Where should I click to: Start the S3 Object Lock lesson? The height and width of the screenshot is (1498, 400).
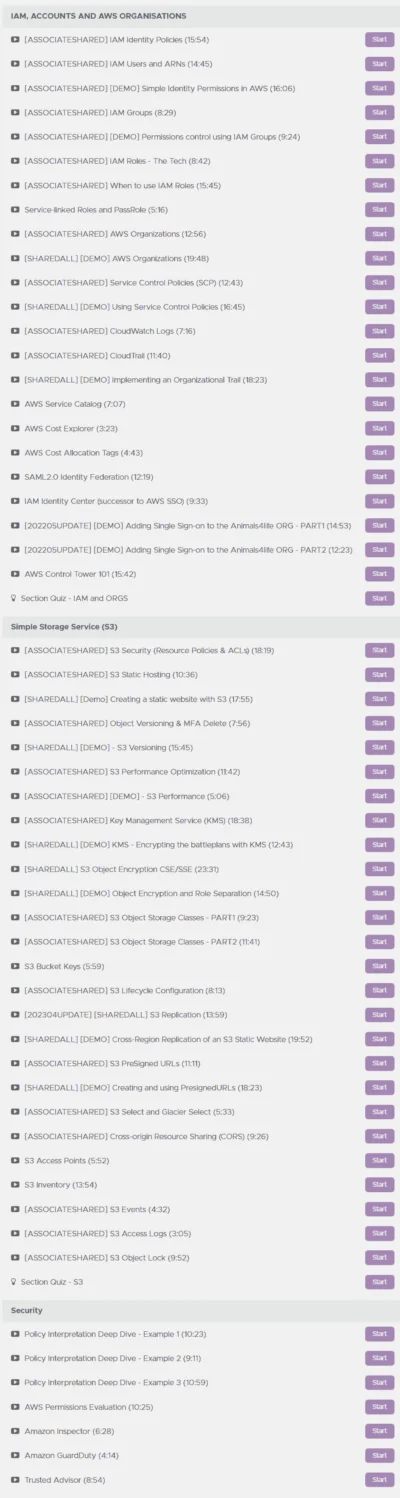(x=379, y=1258)
